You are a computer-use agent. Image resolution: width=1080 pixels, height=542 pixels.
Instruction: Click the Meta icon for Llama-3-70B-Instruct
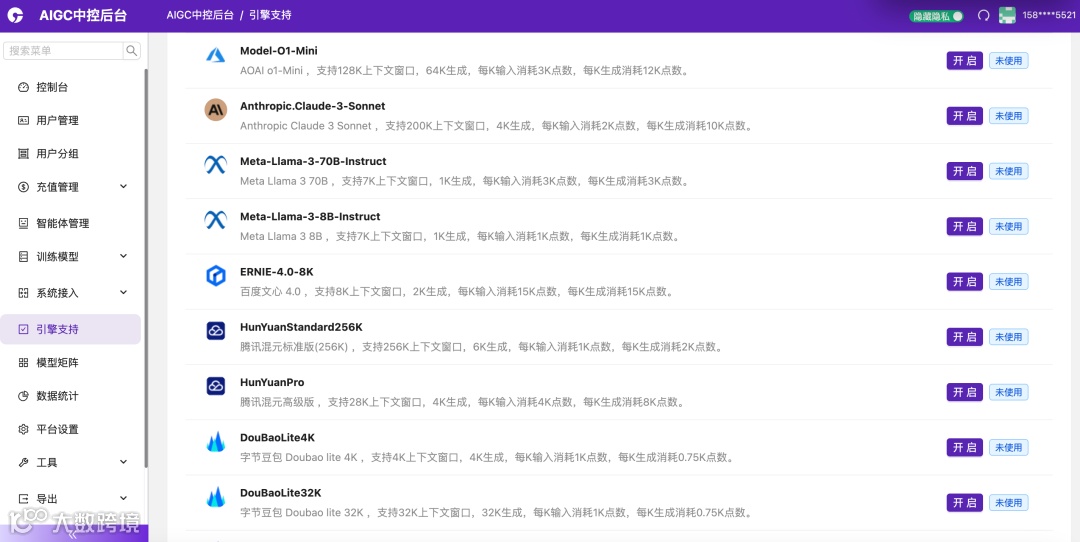pos(216,165)
